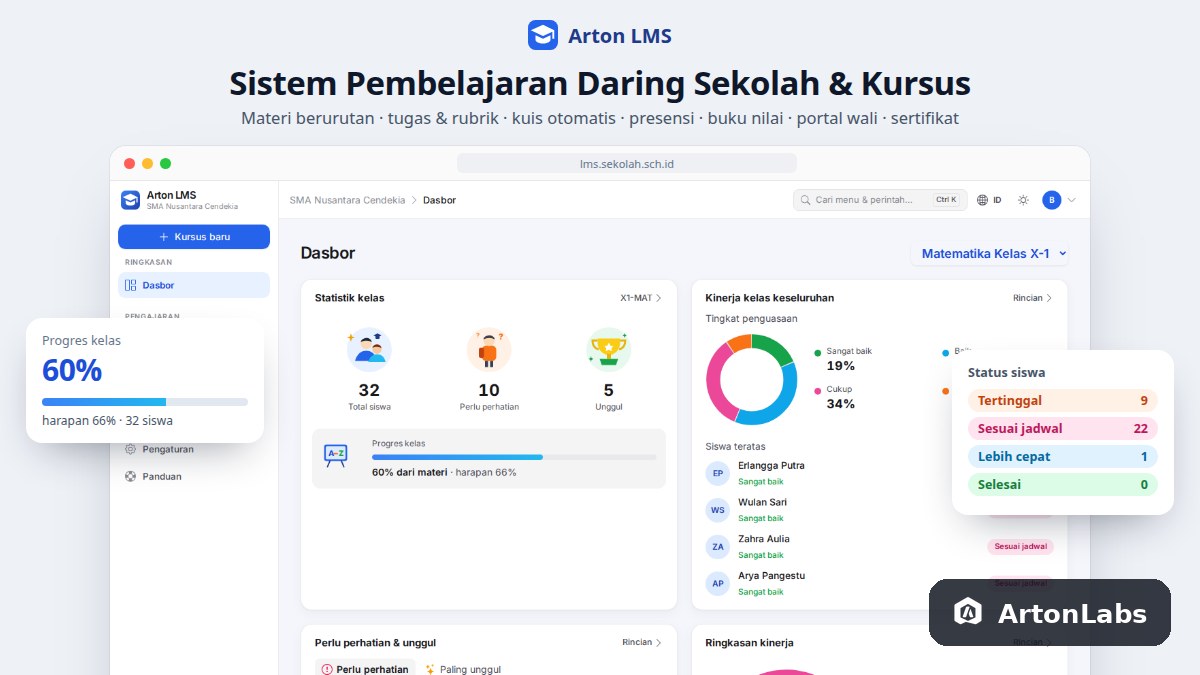Open student Zahra Aulia
This screenshot has width=1200, height=675.
click(764, 539)
